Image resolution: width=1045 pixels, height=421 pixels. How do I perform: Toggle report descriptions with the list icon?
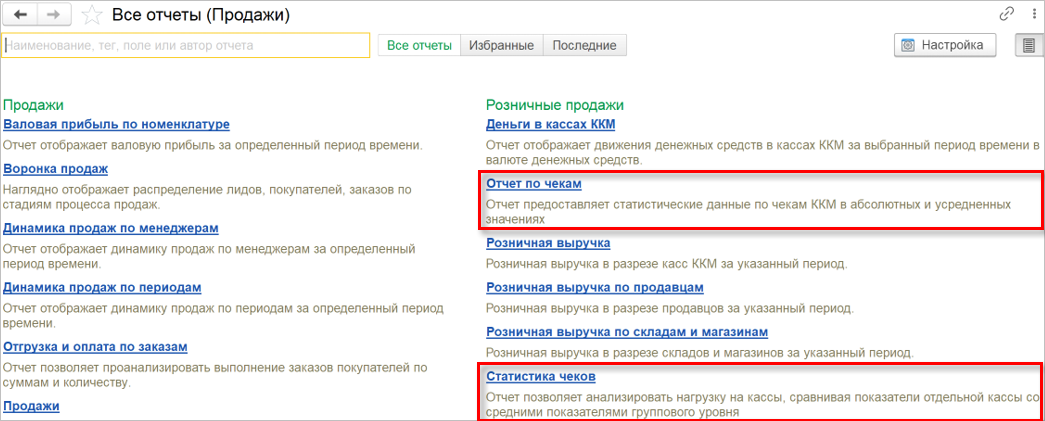pos(1029,45)
